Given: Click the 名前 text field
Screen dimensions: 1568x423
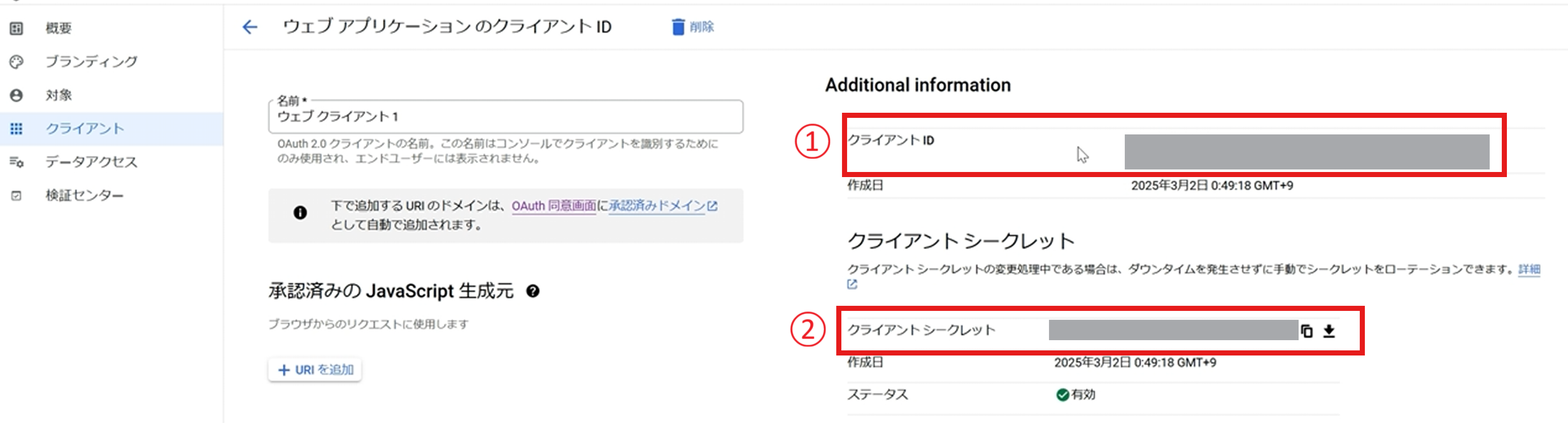Looking at the screenshot, I should 506,117.
